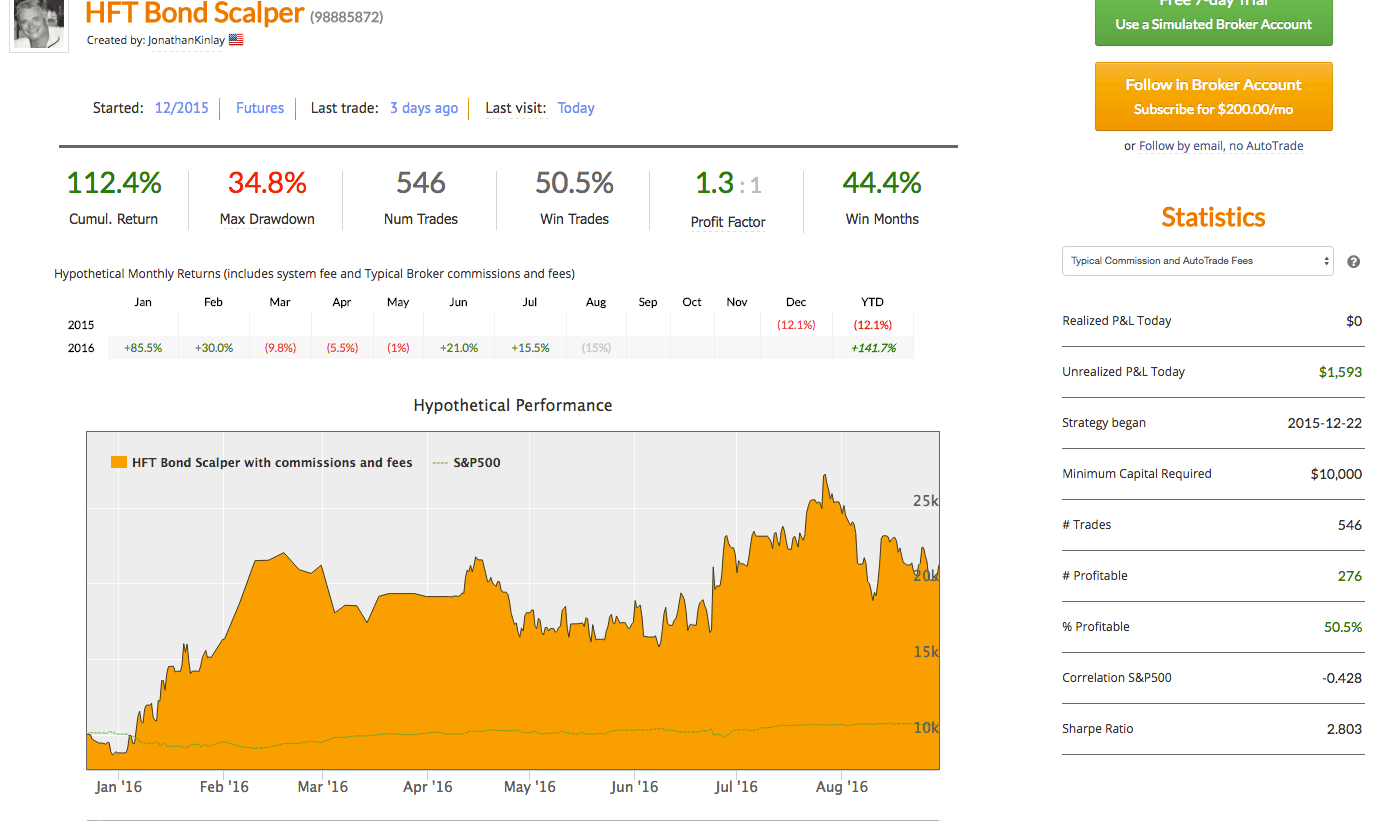
Task: Click the Today last visit link
Action: (x=576, y=108)
